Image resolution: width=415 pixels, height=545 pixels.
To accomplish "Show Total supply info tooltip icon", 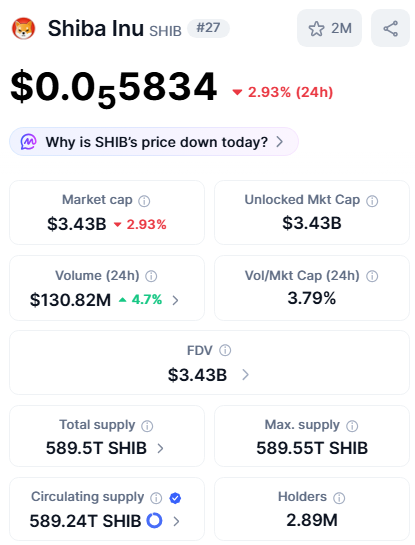I will [147, 426].
